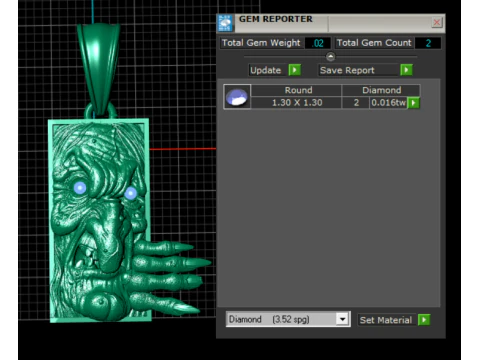Select the 1.30 X 1.30 size cell
Image resolution: width=480 pixels, height=360 pixels.
tap(296, 102)
